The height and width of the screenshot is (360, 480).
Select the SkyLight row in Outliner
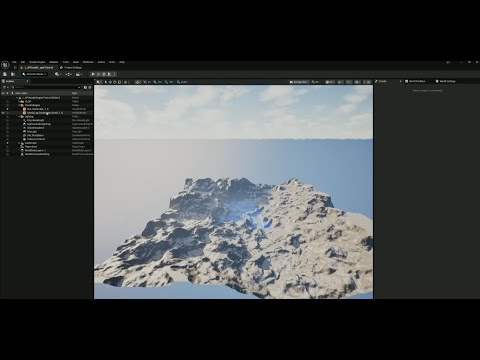tap(47, 132)
